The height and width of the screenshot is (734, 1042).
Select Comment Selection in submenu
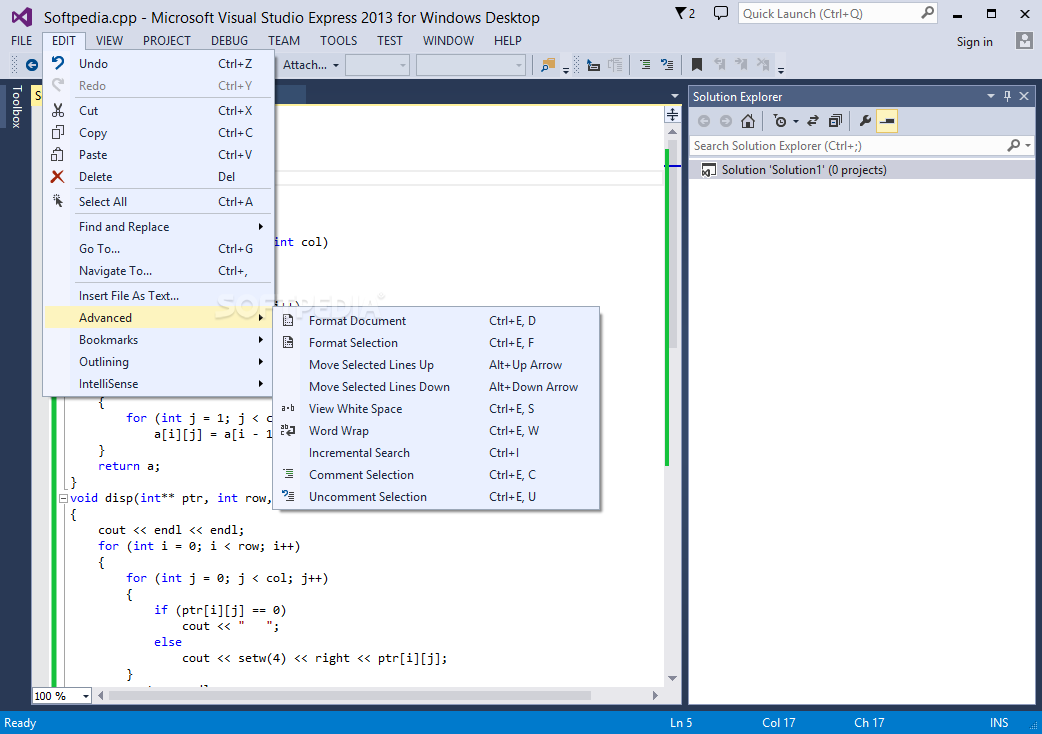click(x=437, y=474)
